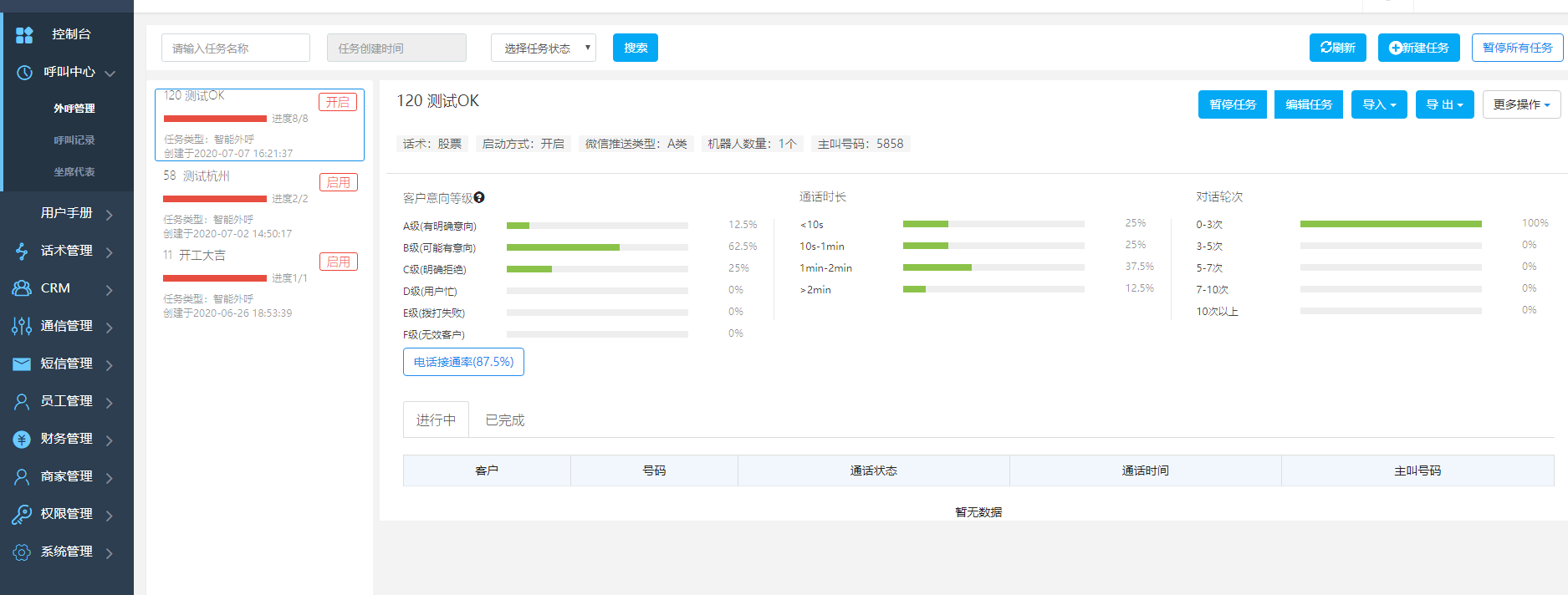This screenshot has height=595, width=1568.
Task: Toggle the 开启 status on task 120
Action: click(x=338, y=102)
